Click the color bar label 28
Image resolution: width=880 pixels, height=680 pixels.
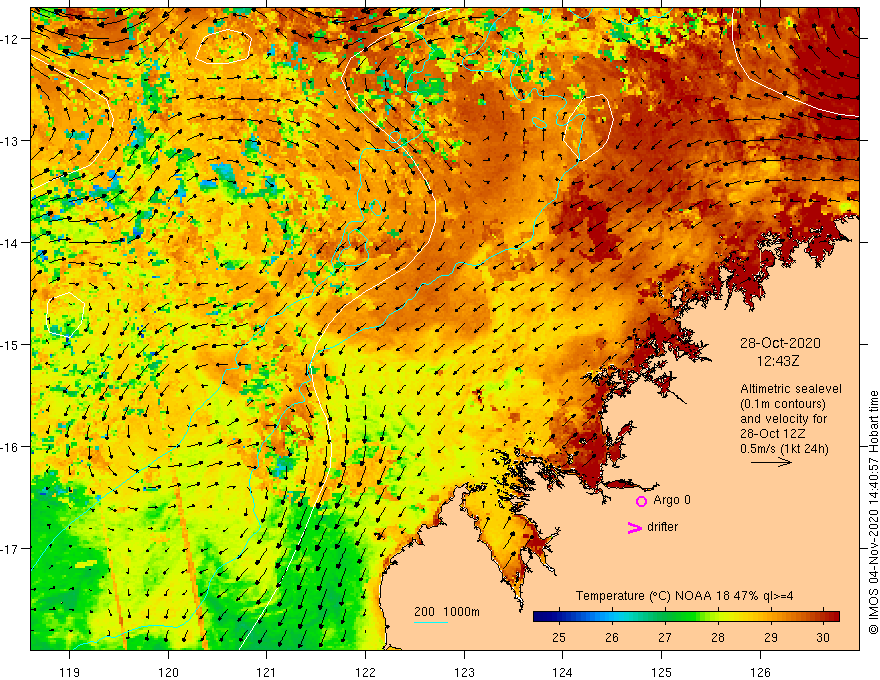pyautogui.click(x=718, y=637)
